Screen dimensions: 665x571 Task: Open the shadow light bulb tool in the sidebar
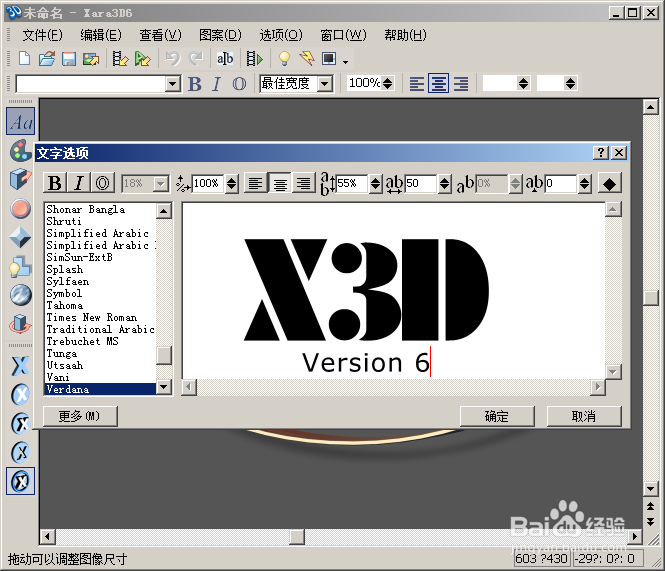pos(20,266)
